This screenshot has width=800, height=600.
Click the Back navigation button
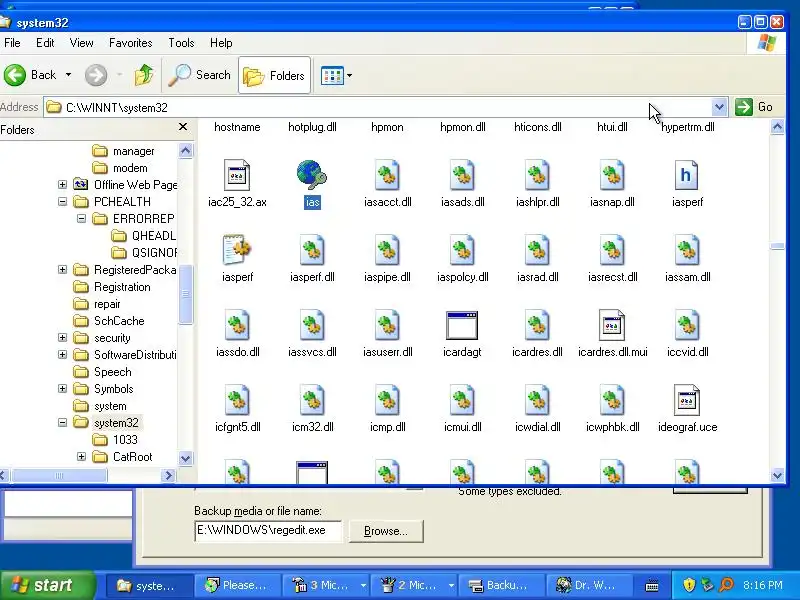[30, 76]
